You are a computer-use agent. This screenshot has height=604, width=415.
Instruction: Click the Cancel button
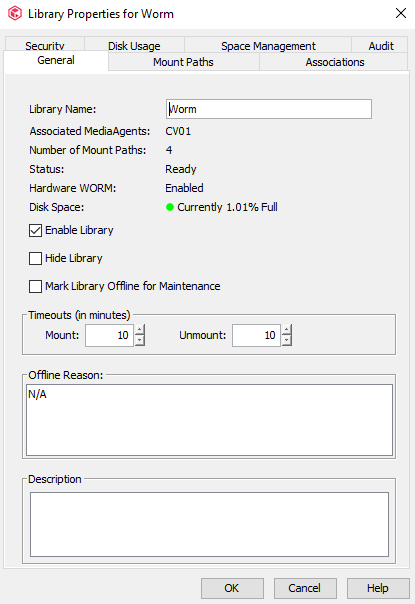tap(305, 588)
